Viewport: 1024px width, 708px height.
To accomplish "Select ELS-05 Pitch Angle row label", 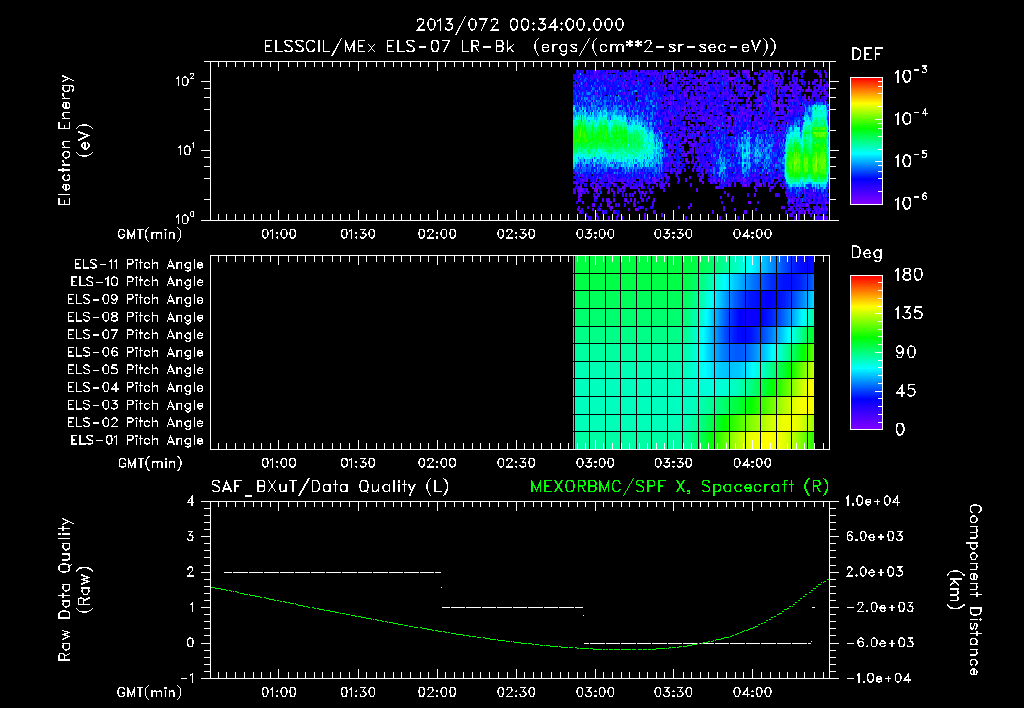I will pos(136,370).
